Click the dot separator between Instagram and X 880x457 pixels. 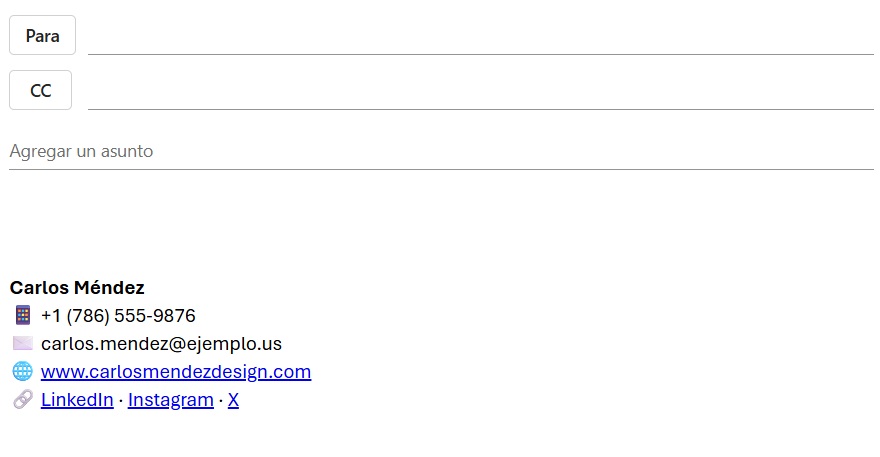[221, 400]
